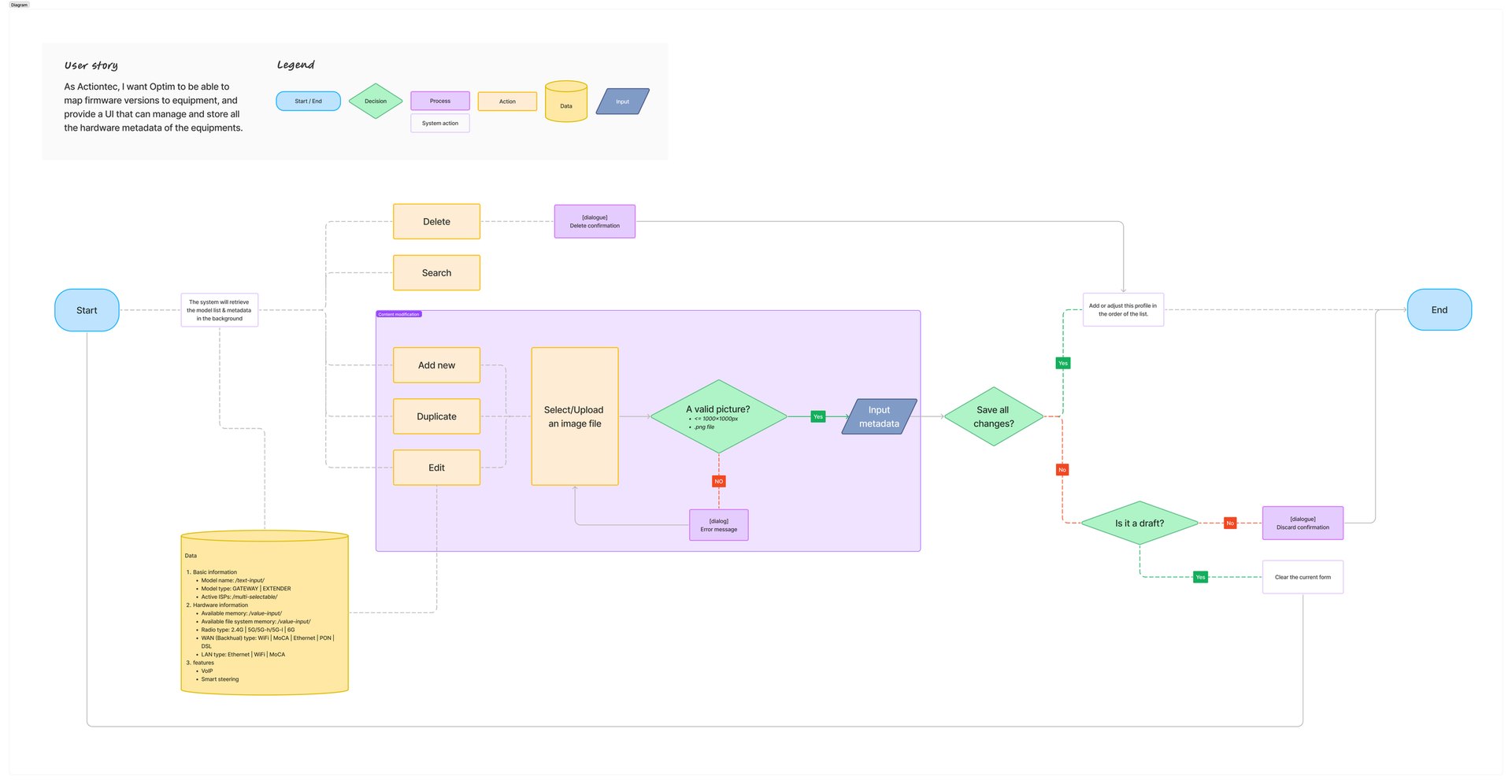
Task: Click the 'A valid picture?' decision diamond
Action: click(x=718, y=416)
